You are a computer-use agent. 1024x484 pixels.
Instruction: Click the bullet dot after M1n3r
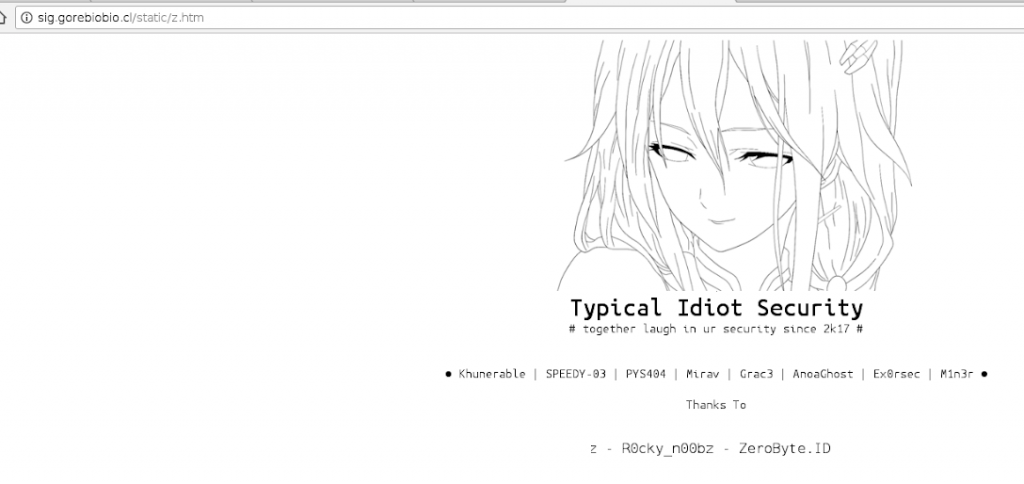click(984, 374)
